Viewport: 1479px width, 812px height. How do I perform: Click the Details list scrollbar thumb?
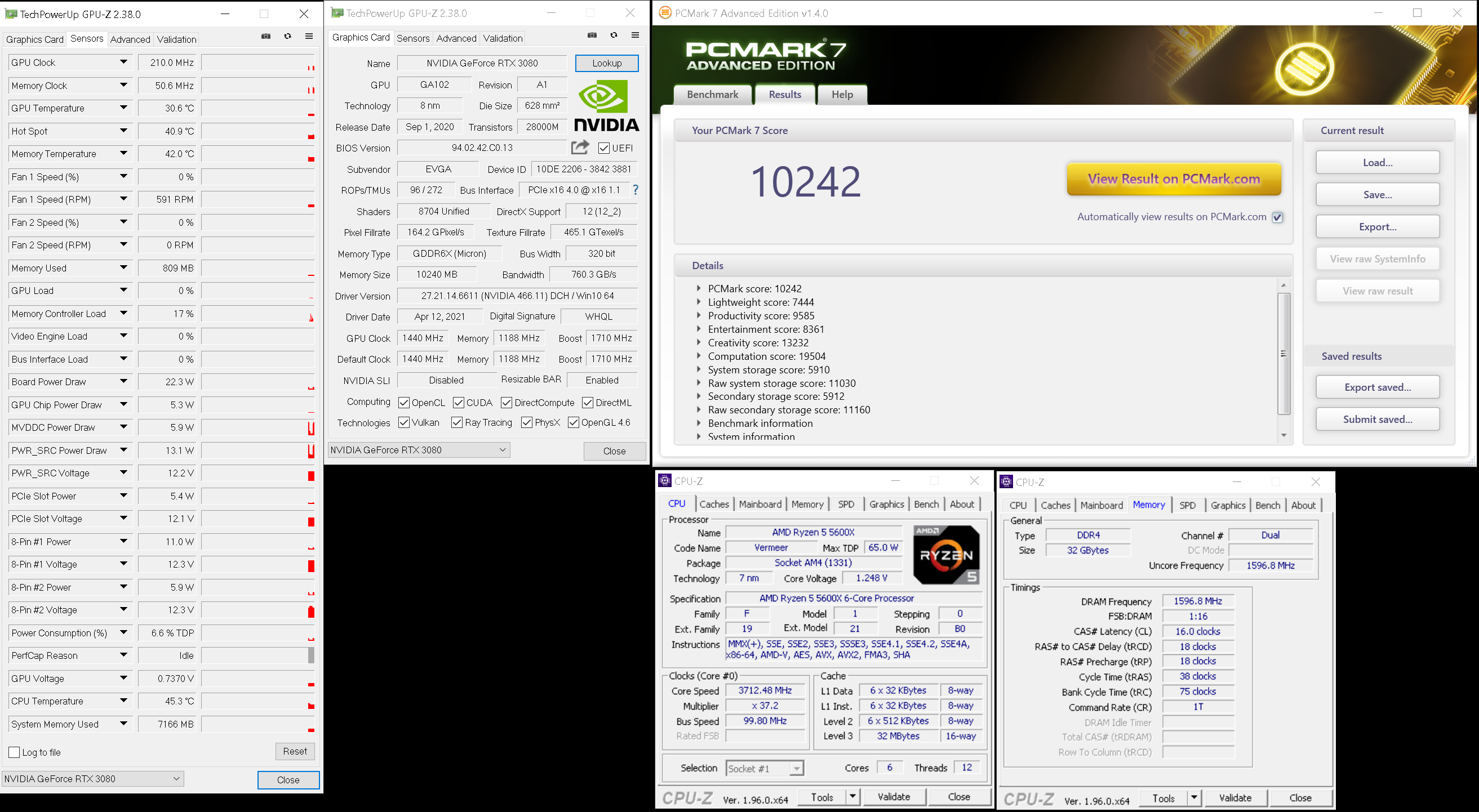point(1284,354)
